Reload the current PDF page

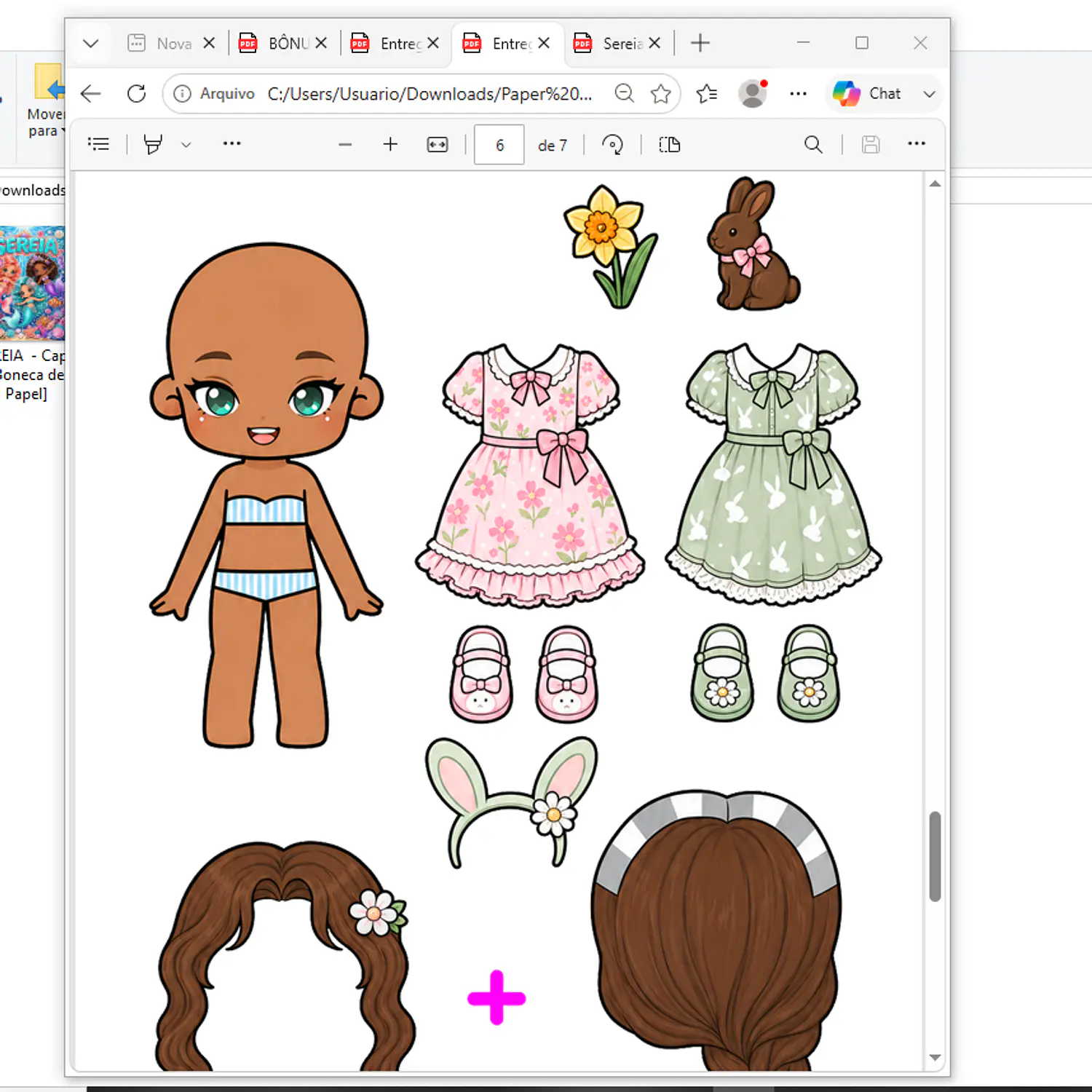136,94
